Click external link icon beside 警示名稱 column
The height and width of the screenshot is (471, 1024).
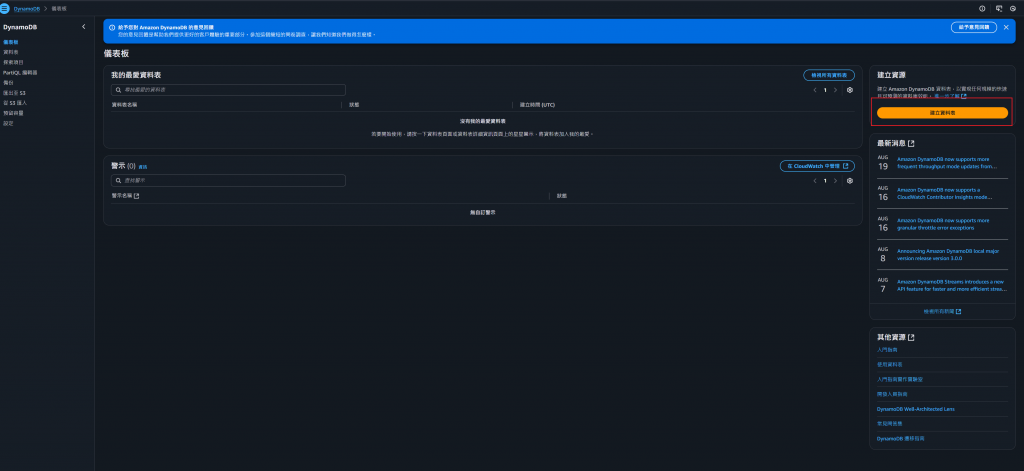click(136, 196)
